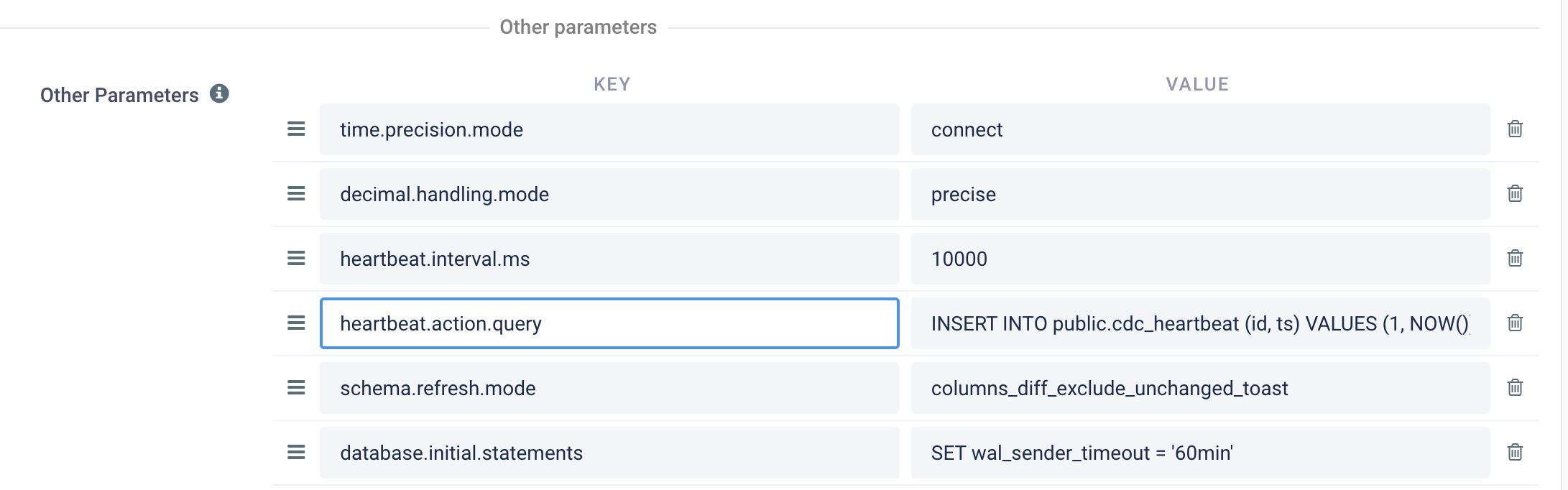Delete the time.precision.mode parameter row
Screen dimensions: 1568x490
pyautogui.click(x=1515, y=129)
